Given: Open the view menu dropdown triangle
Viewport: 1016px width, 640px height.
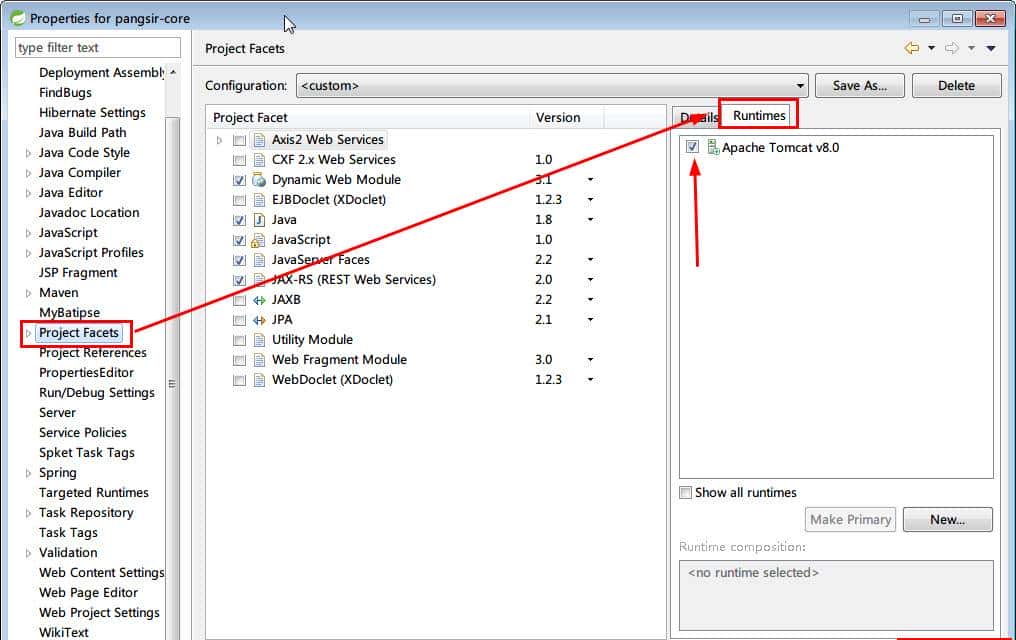Looking at the screenshot, I should coord(991,48).
